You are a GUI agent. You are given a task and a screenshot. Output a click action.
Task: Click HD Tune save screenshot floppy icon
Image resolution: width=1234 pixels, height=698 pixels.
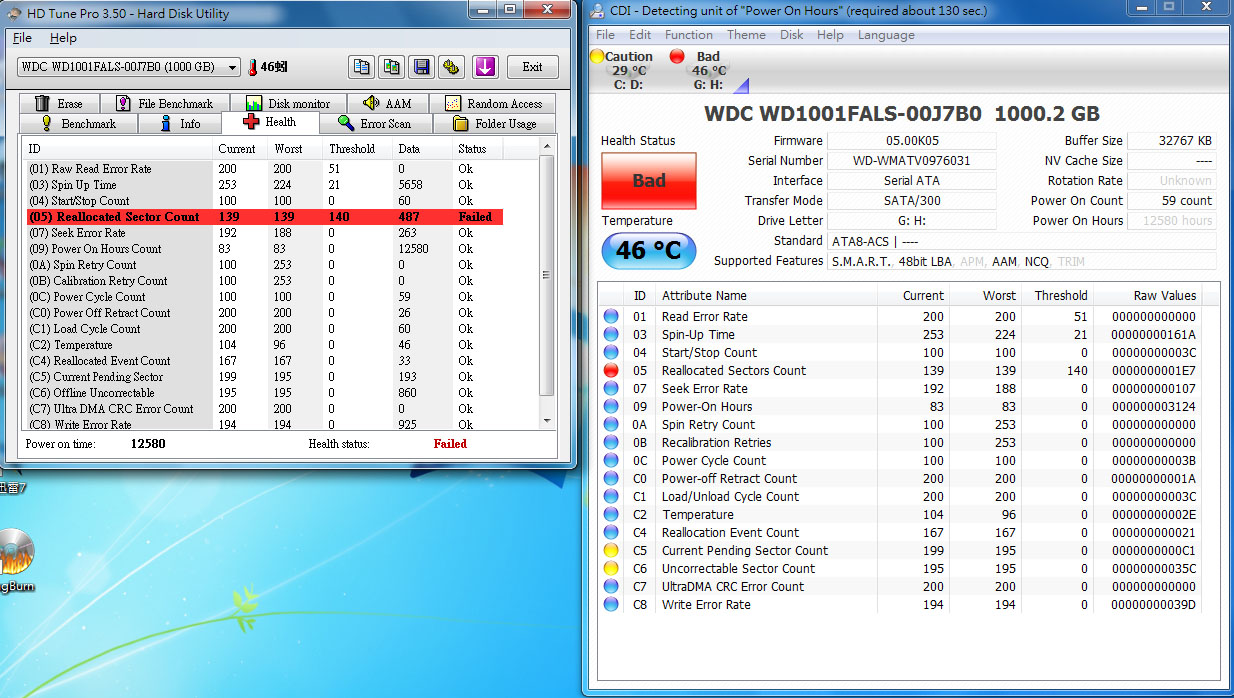point(421,67)
